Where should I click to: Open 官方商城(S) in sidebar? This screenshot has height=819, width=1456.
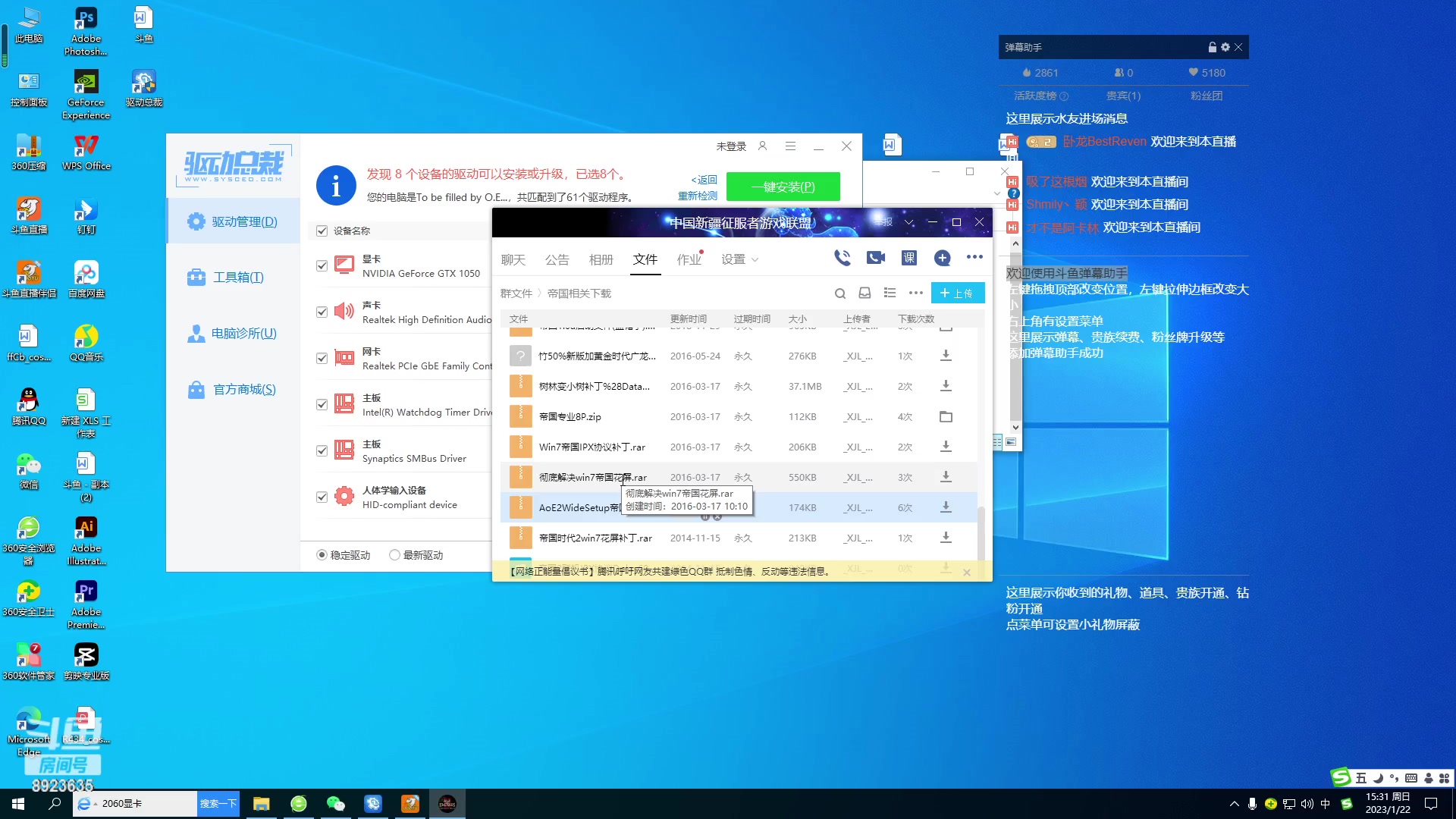pos(233,390)
